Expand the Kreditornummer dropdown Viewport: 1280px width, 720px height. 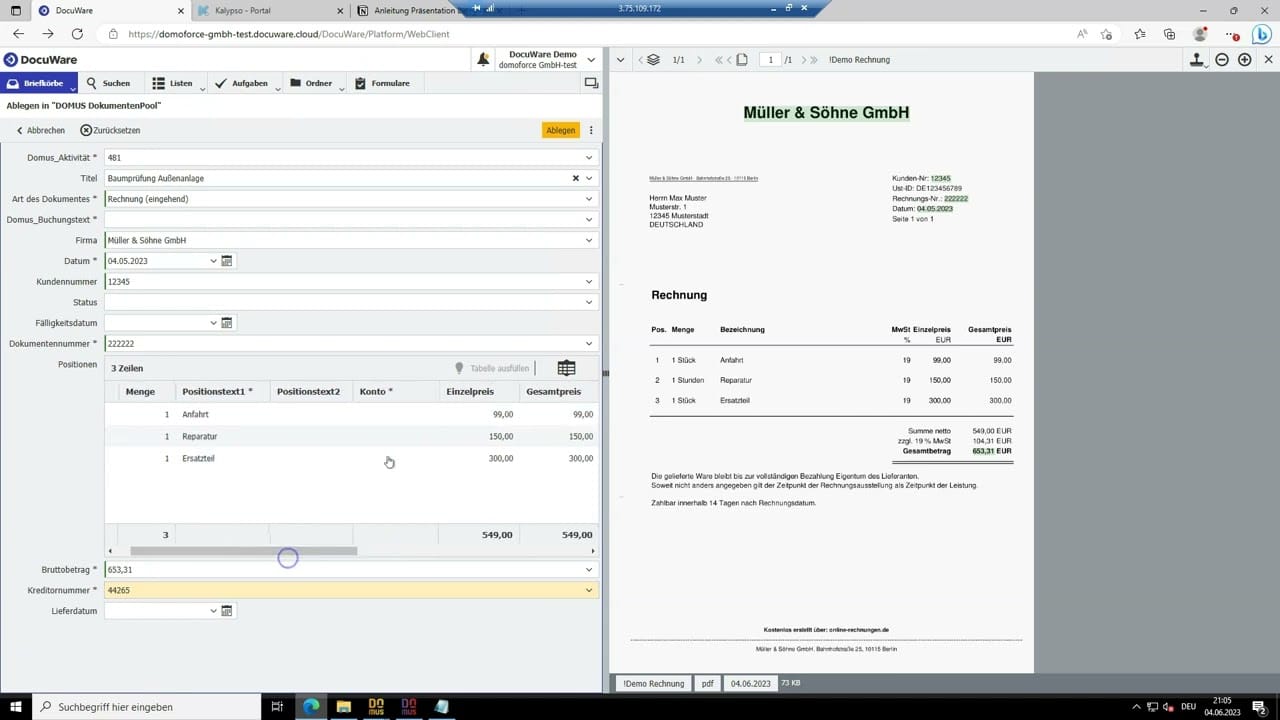click(589, 590)
